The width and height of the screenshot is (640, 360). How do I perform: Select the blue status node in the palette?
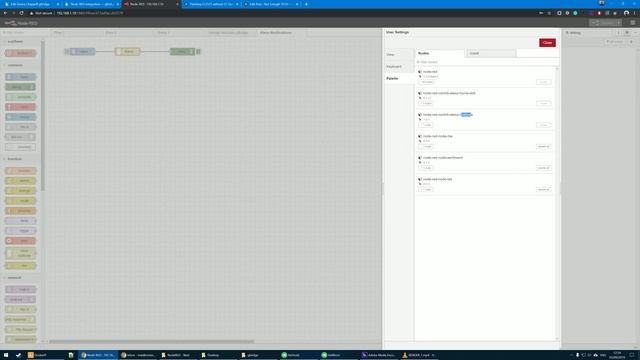(x=20, y=117)
